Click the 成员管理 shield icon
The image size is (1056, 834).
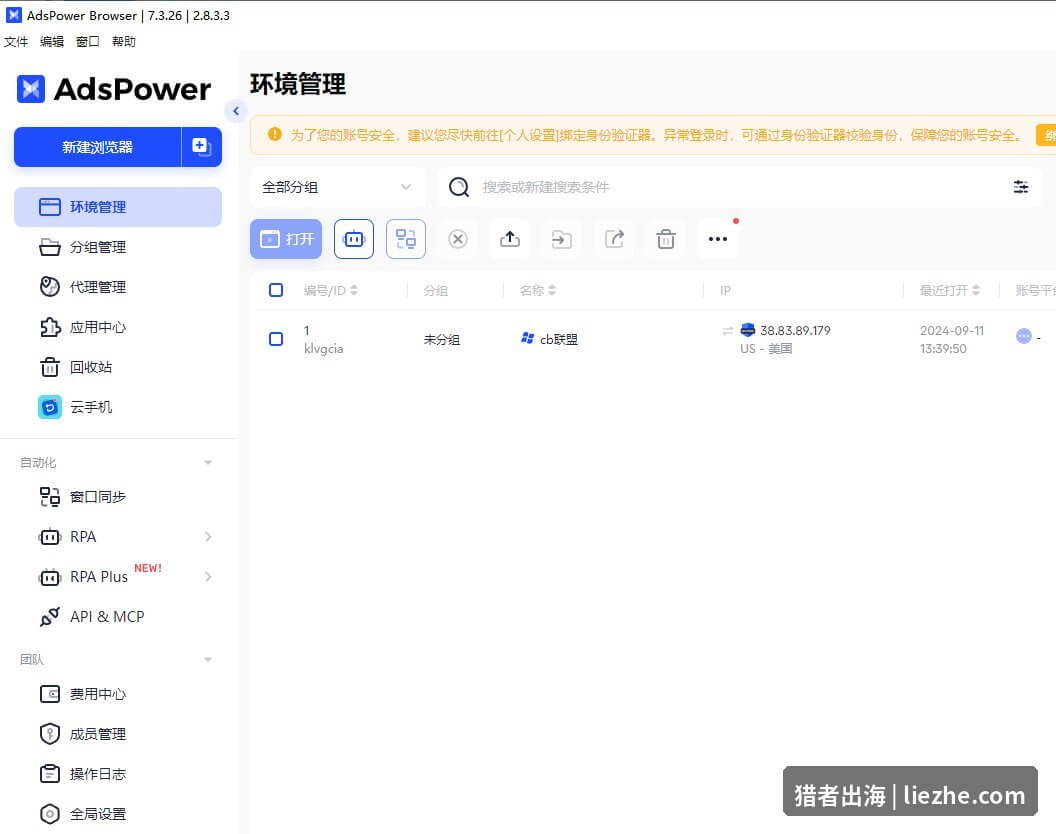point(50,734)
